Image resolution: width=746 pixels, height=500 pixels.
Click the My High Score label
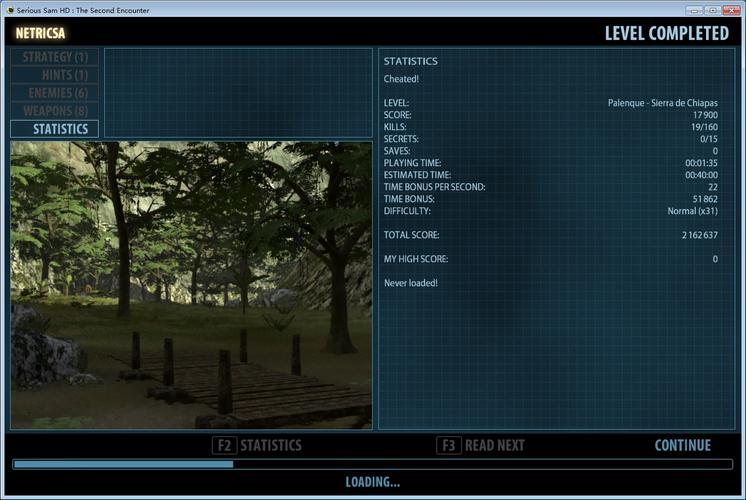coord(416,259)
